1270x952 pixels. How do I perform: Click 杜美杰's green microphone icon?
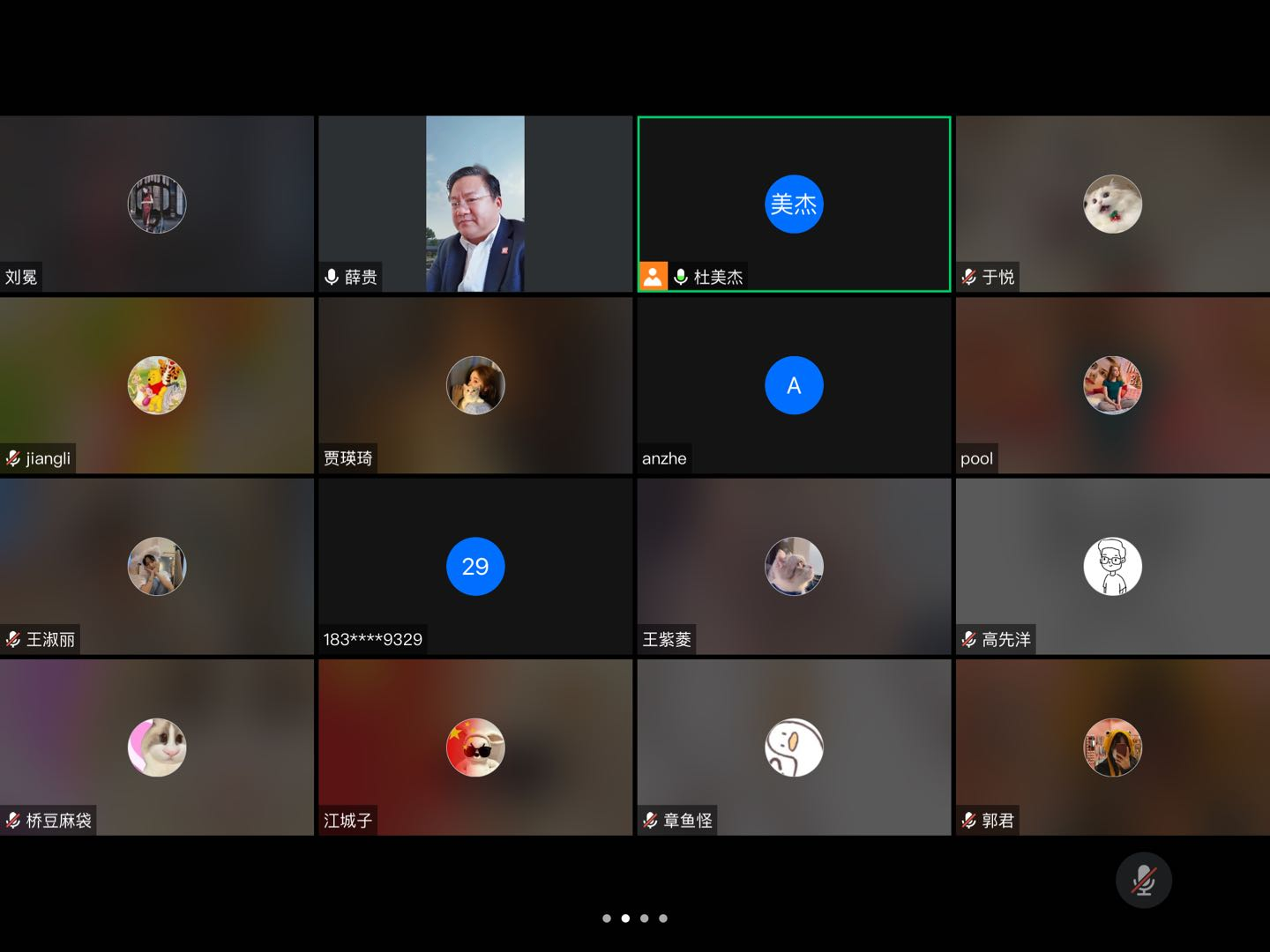click(681, 277)
